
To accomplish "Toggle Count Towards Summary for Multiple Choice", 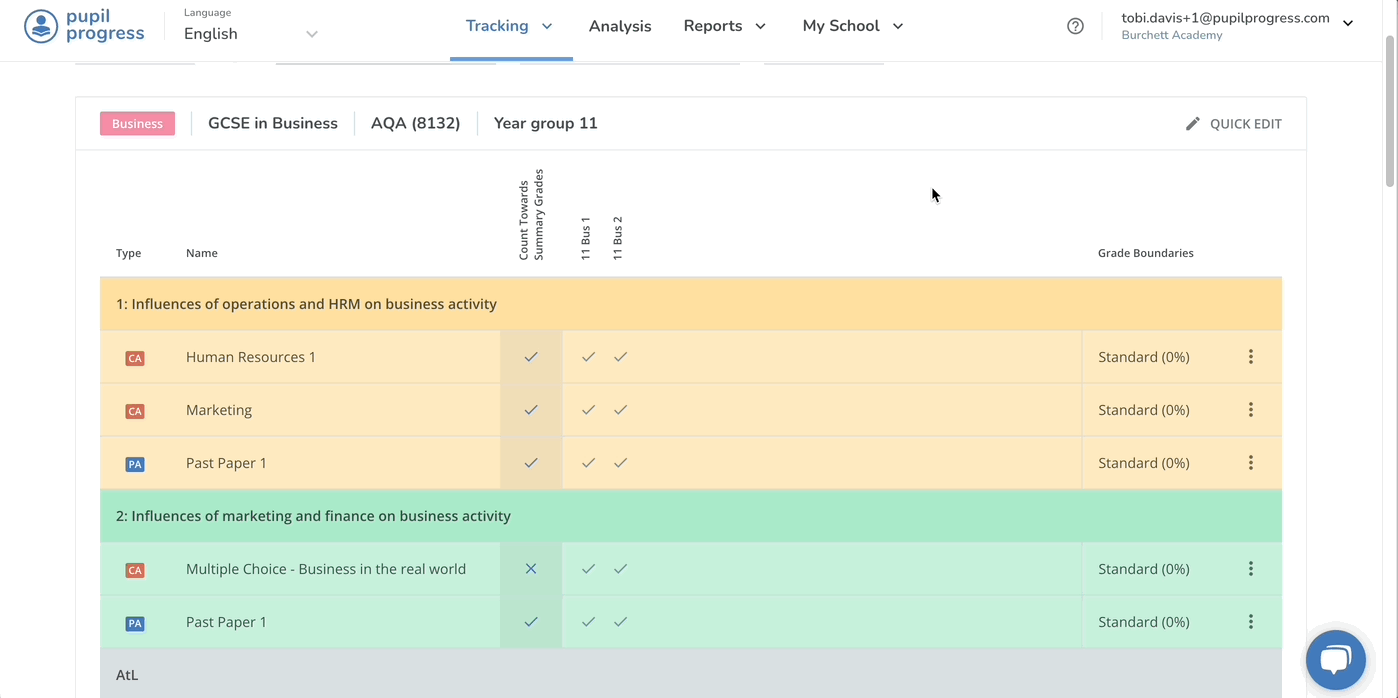I will (531, 569).
